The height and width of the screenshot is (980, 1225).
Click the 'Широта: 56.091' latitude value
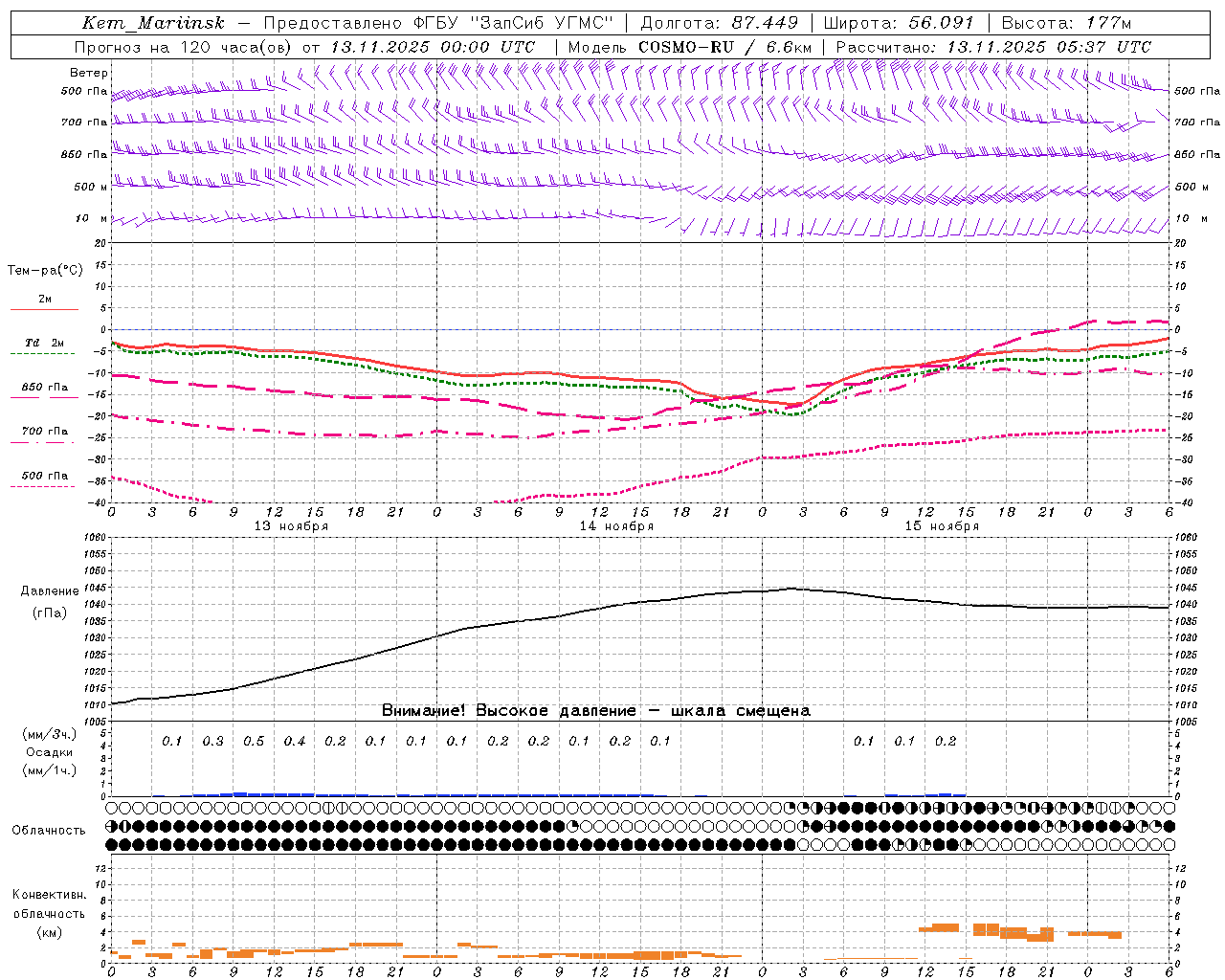coord(898,23)
